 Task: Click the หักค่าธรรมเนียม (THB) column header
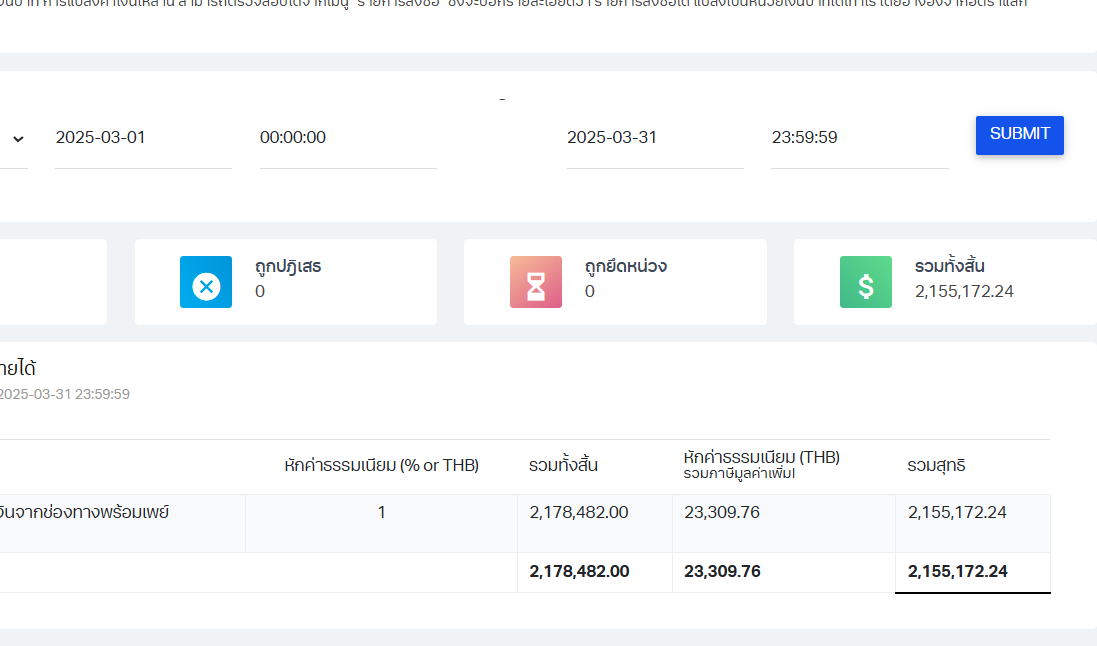point(762,458)
